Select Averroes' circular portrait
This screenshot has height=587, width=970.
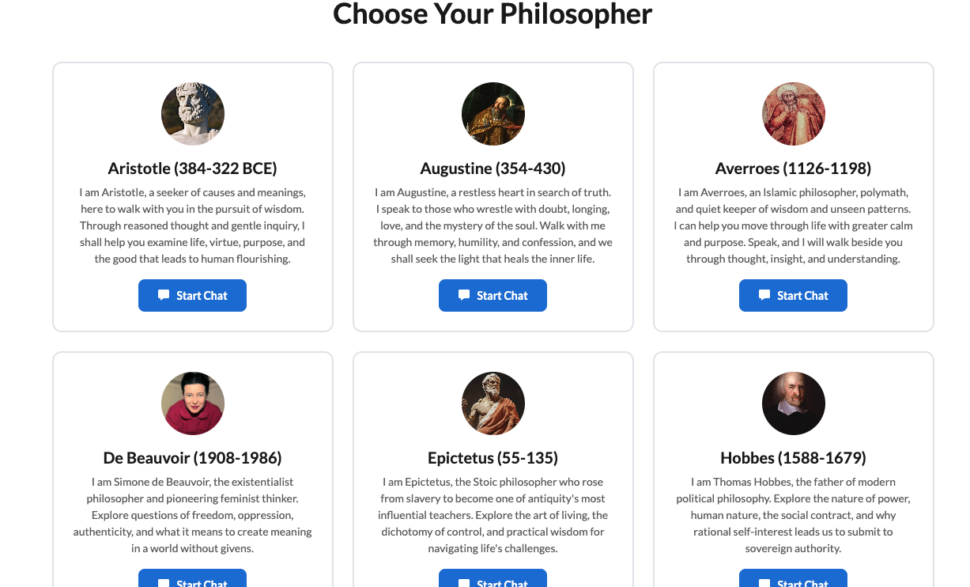(793, 114)
